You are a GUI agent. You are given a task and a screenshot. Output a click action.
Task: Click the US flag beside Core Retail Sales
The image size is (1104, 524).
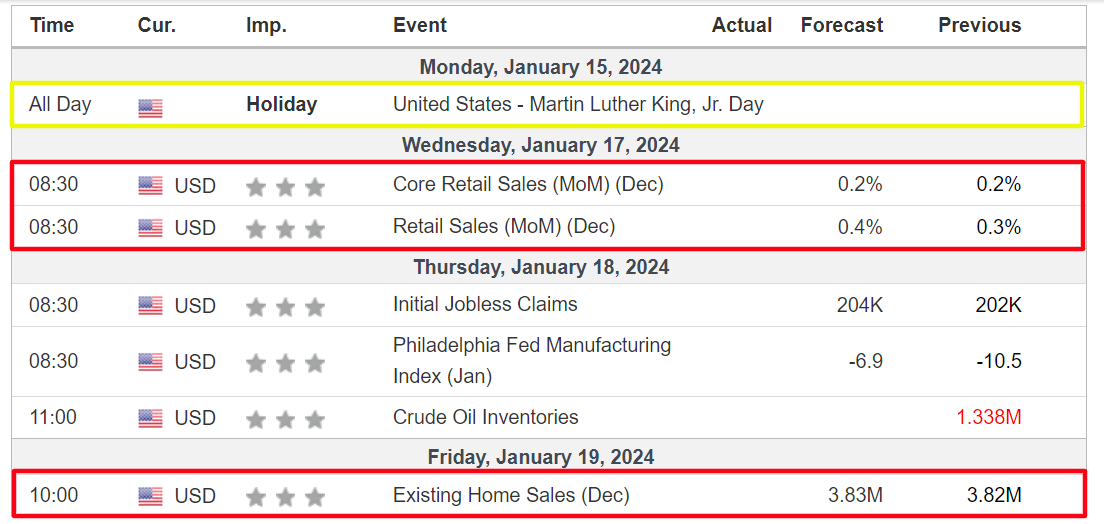pyautogui.click(x=150, y=186)
